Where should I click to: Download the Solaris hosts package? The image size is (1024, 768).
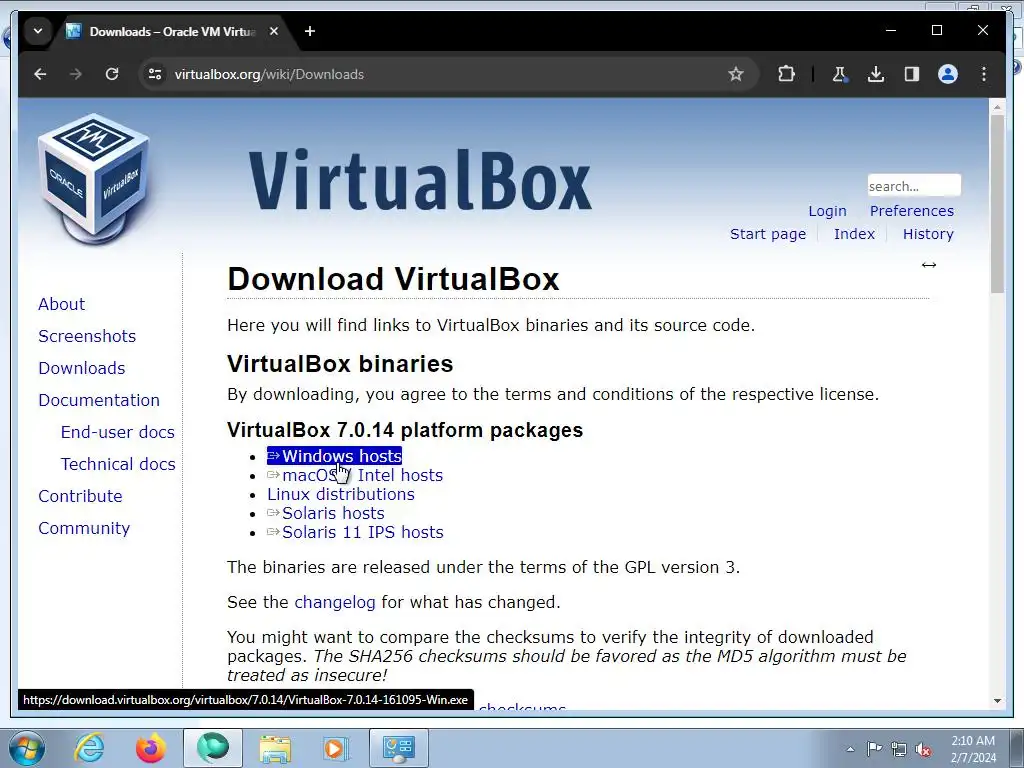point(326,513)
